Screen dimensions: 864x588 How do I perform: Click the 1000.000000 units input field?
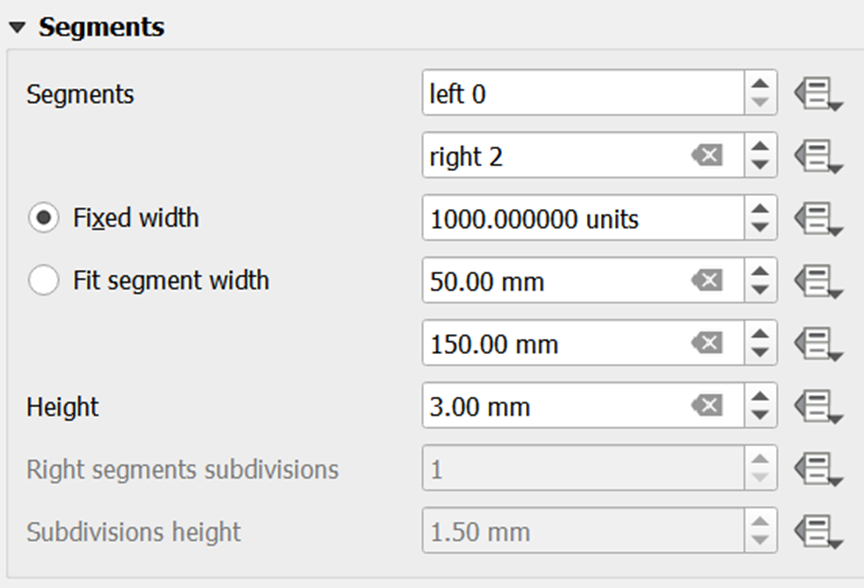582,219
